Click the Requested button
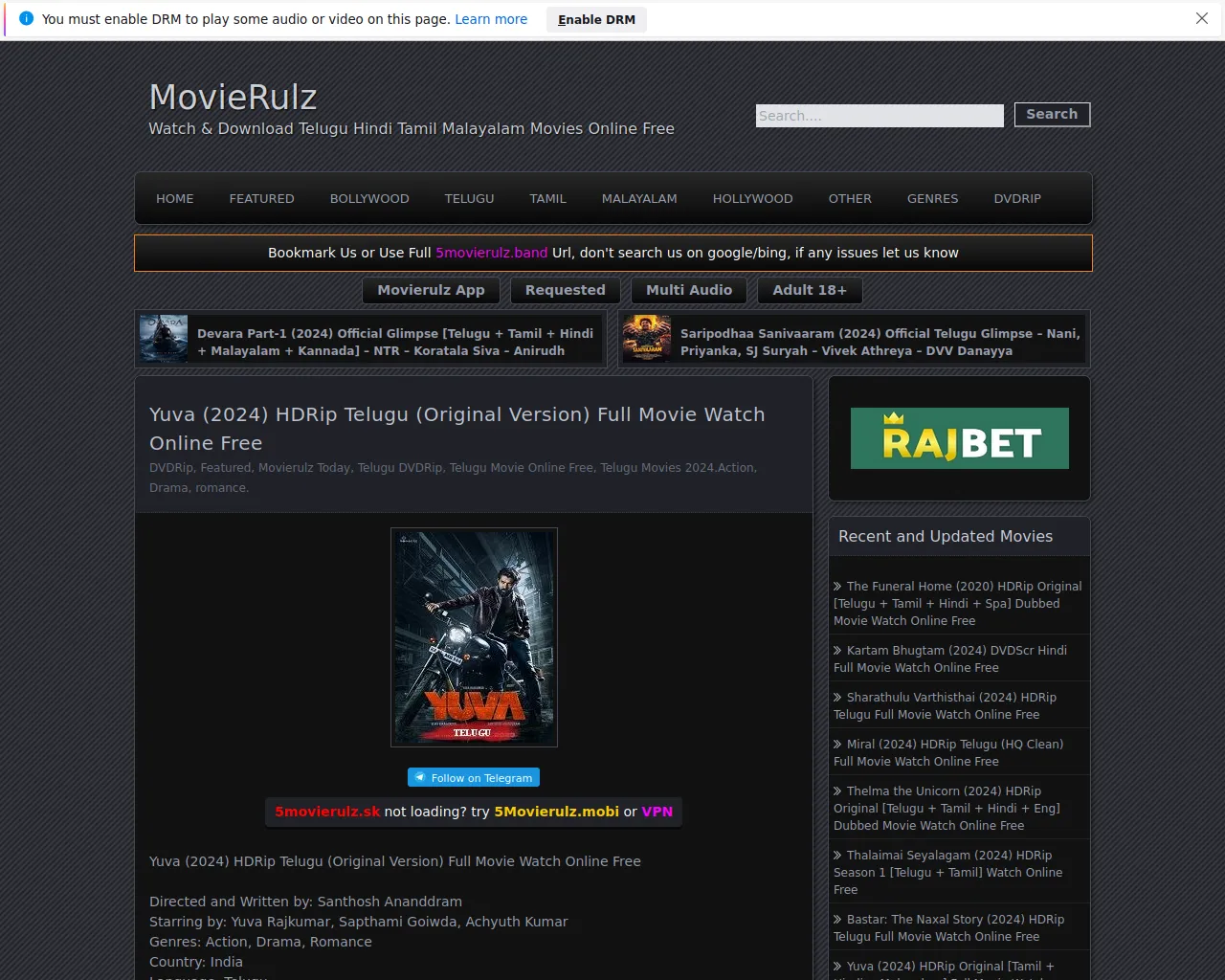The image size is (1225, 980). (x=566, y=290)
